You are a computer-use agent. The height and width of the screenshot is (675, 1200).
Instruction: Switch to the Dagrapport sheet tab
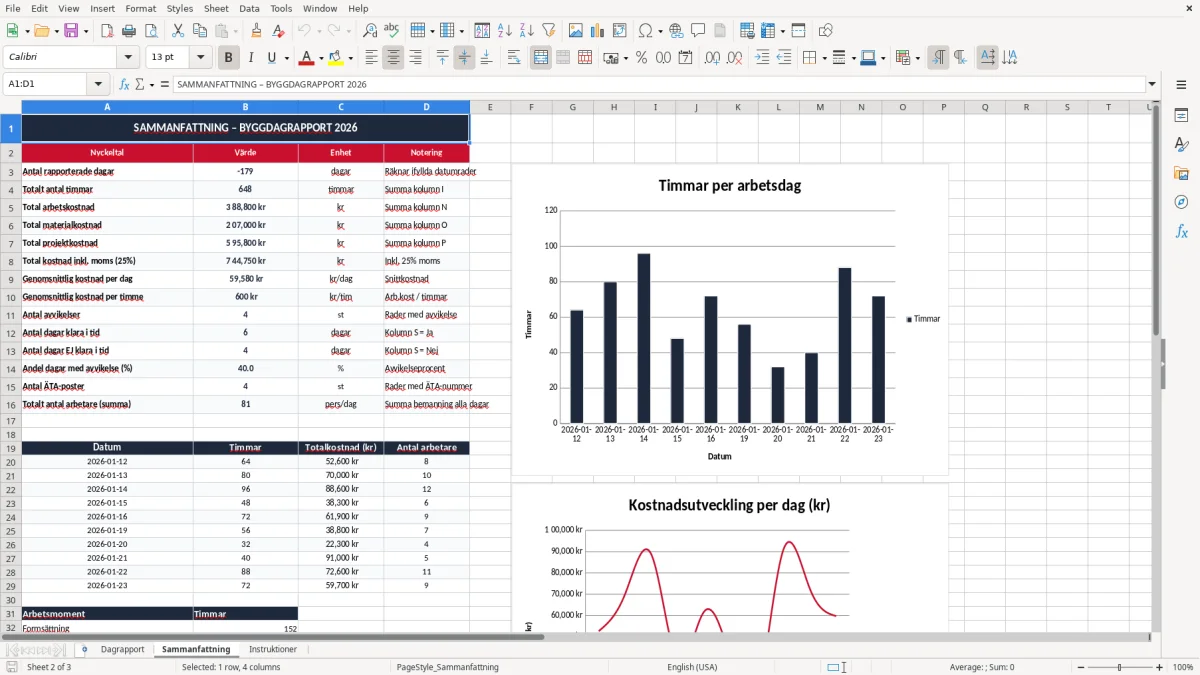pos(123,649)
